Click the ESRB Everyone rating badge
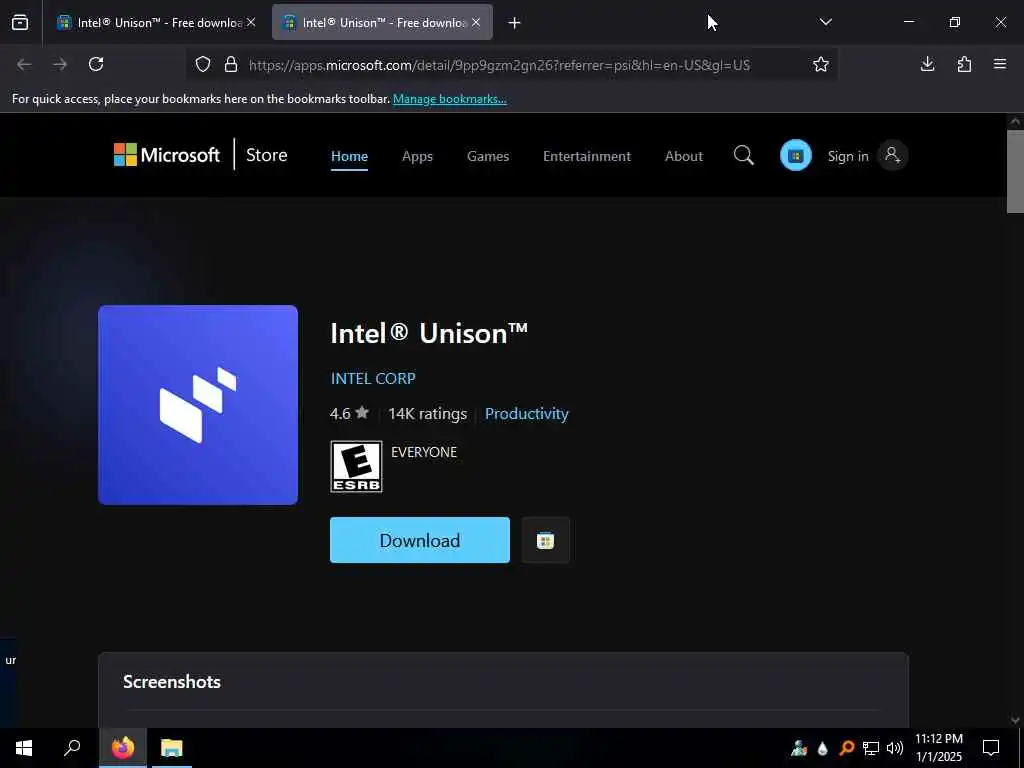 [x=357, y=466]
